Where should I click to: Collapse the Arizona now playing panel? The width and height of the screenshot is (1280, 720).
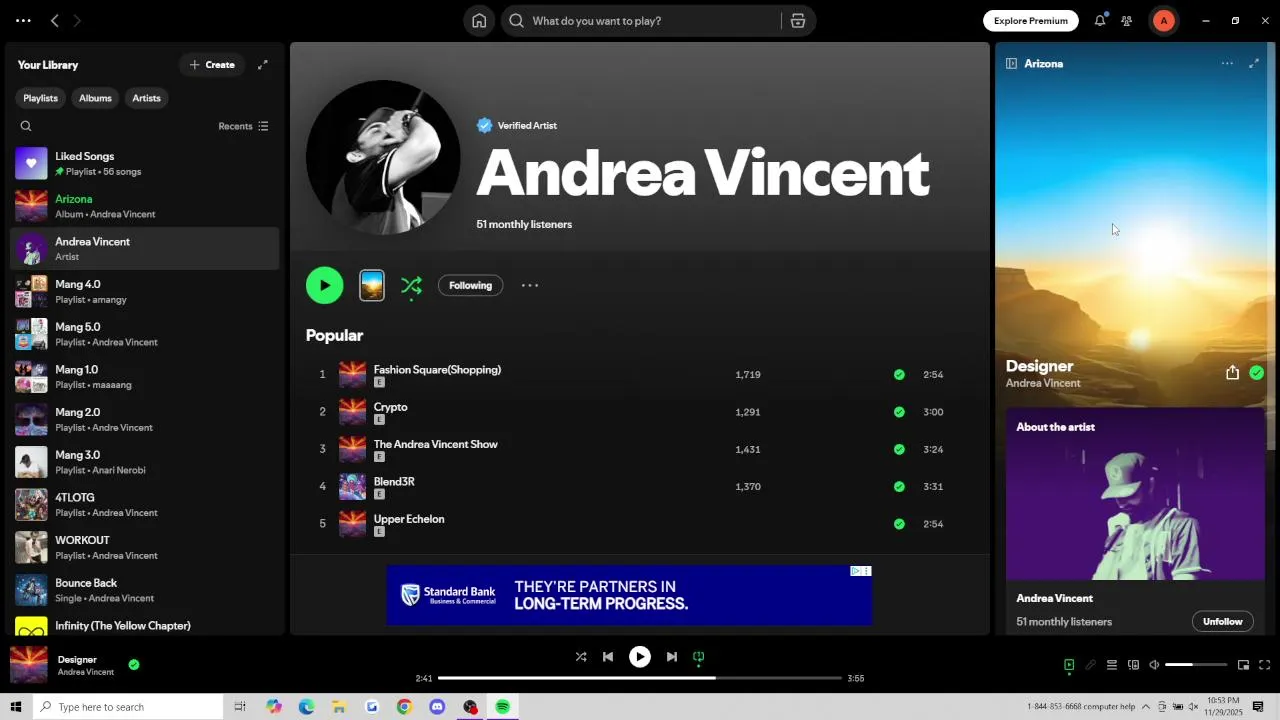click(1011, 63)
